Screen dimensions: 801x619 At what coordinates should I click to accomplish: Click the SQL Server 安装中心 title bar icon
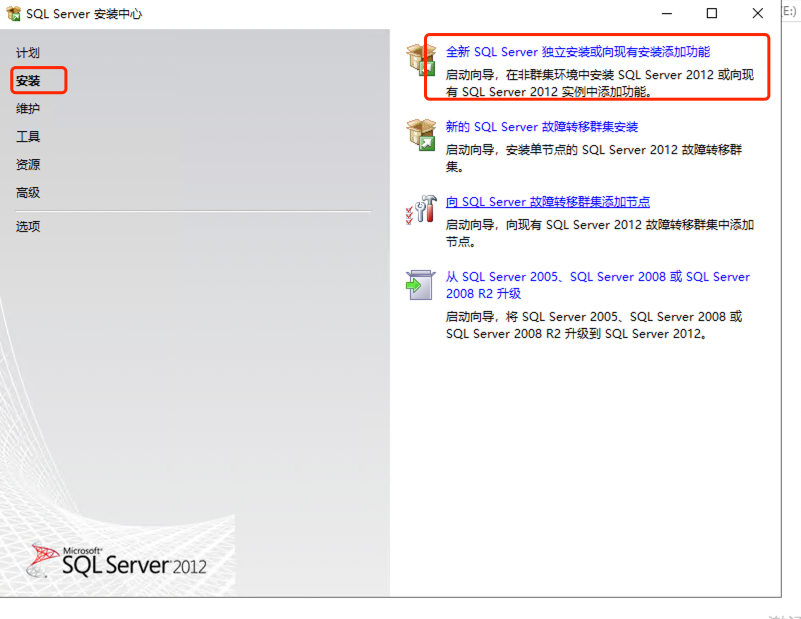pyautogui.click(x=13, y=14)
